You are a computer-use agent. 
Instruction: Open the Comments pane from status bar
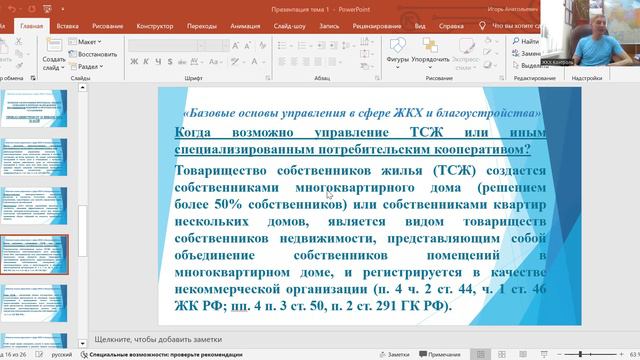pyautogui.click(x=440, y=354)
